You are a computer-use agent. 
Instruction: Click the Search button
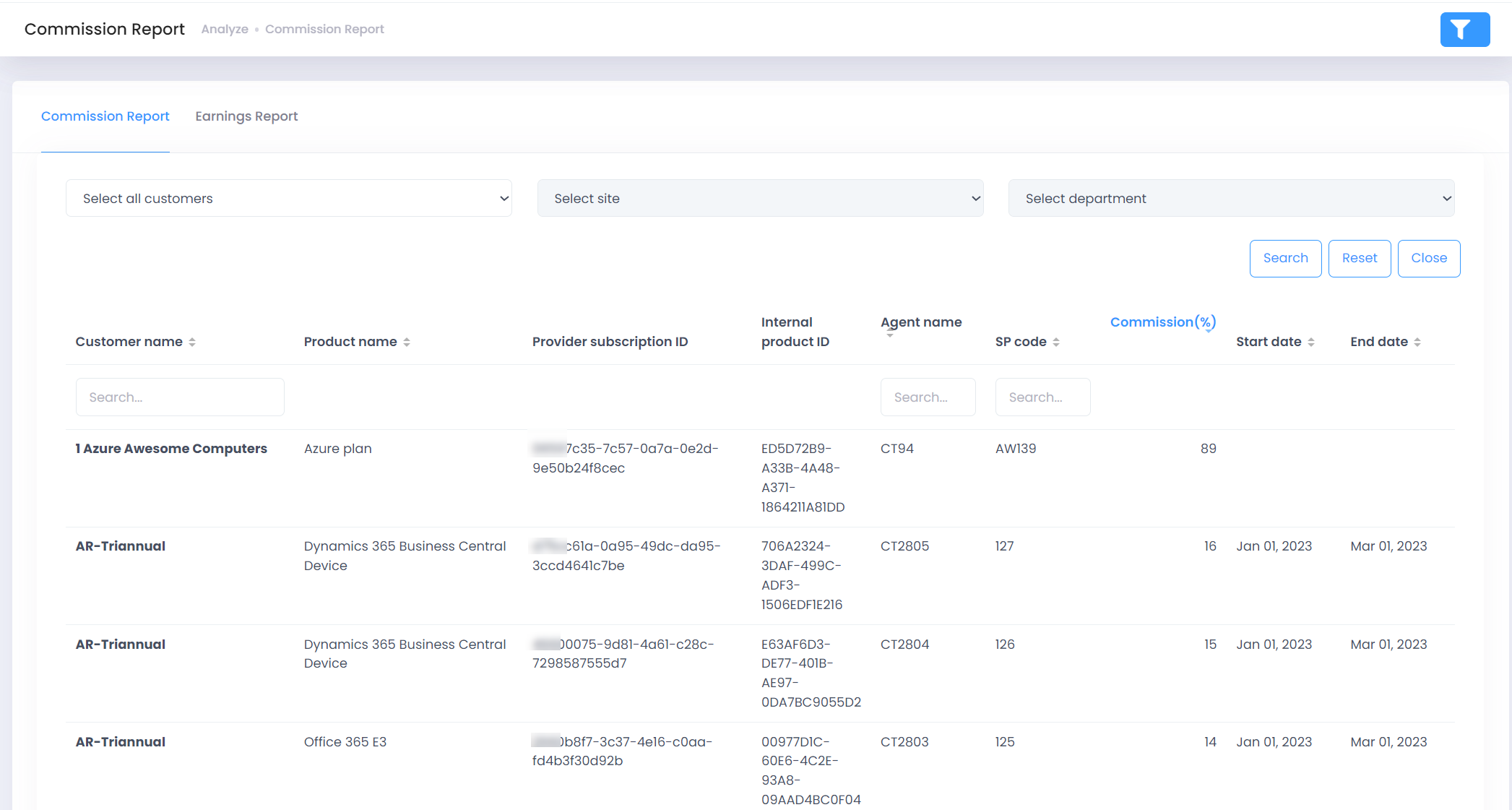coord(1285,258)
